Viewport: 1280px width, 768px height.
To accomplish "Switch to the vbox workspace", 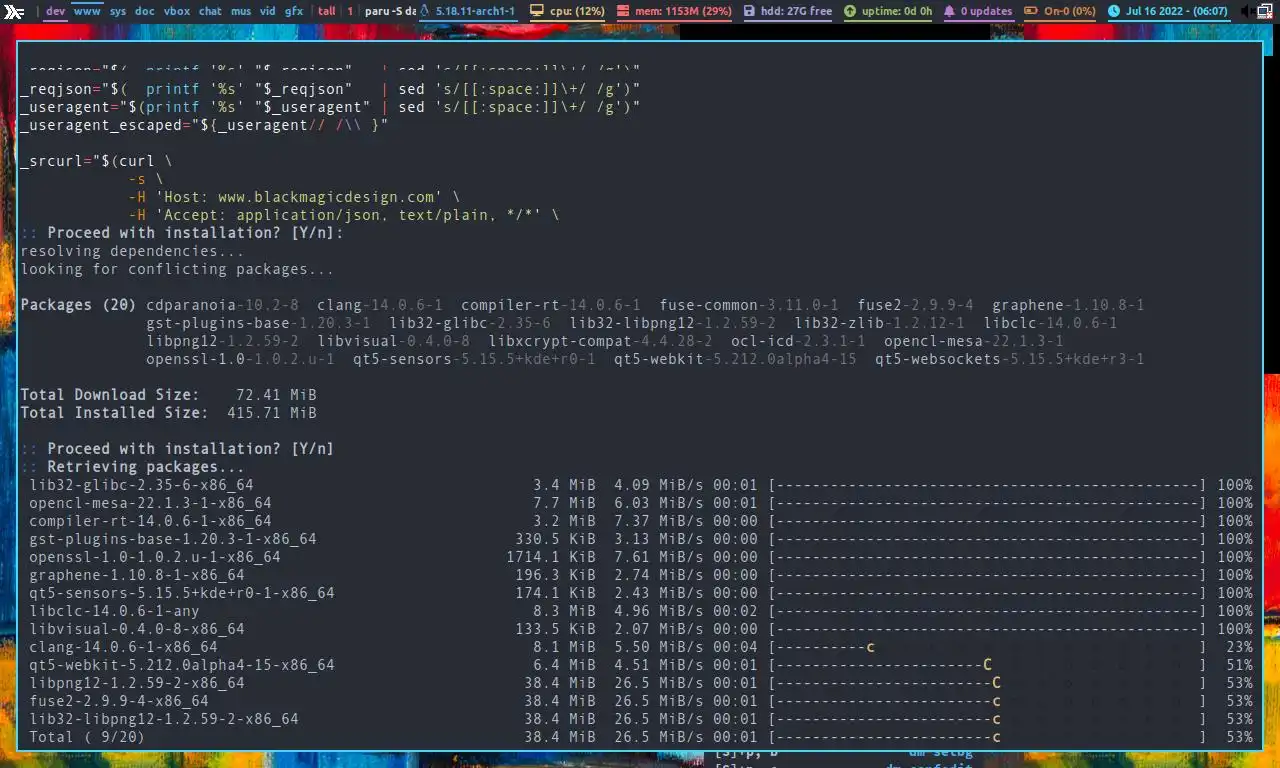I will pyautogui.click(x=177, y=11).
